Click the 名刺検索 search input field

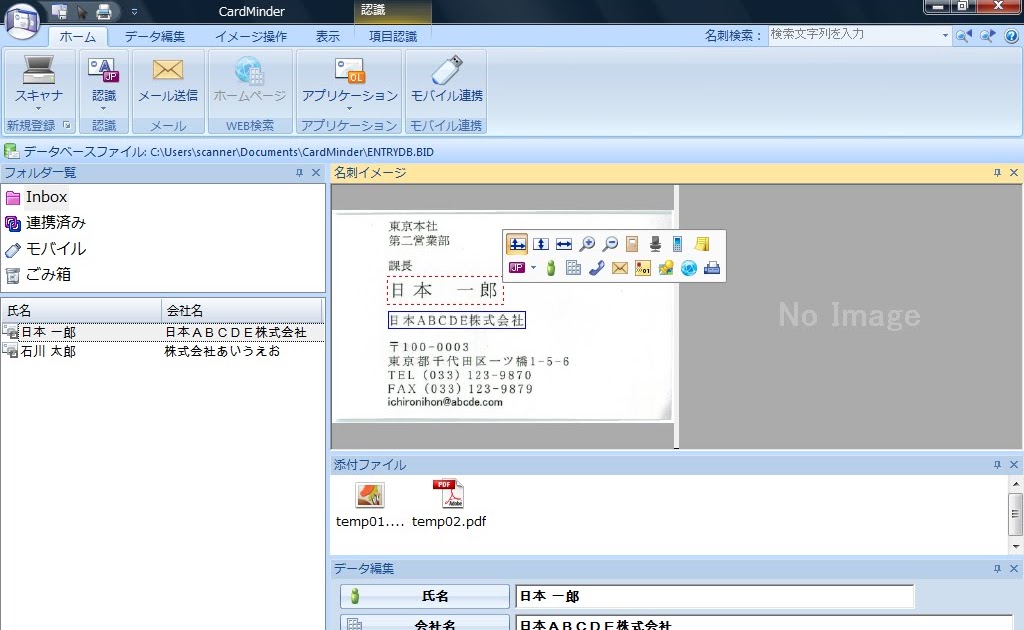point(852,35)
